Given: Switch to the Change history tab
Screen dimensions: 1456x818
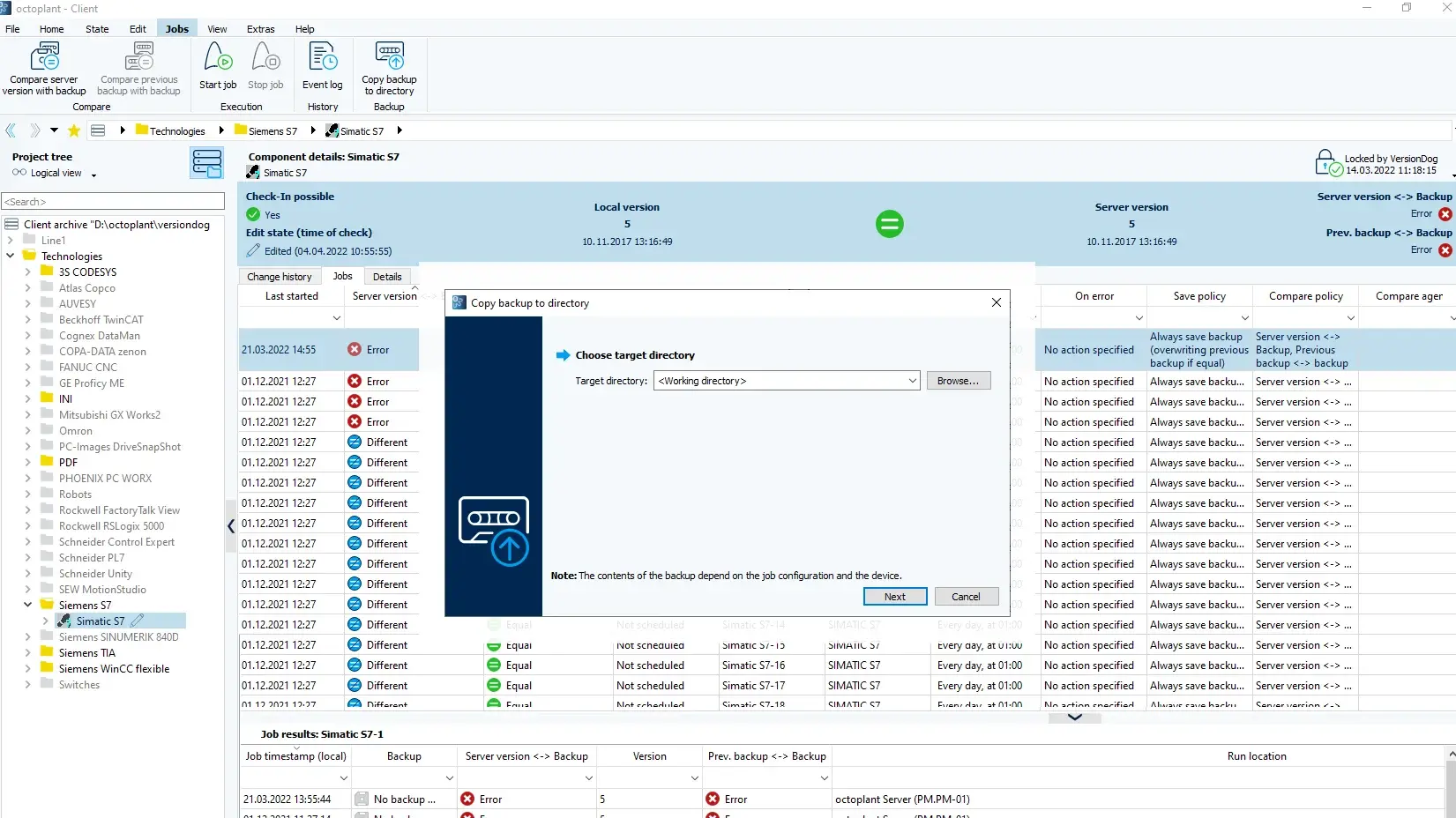Looking at the screenshot, I should pyautogui.click(x=279, y=277).
